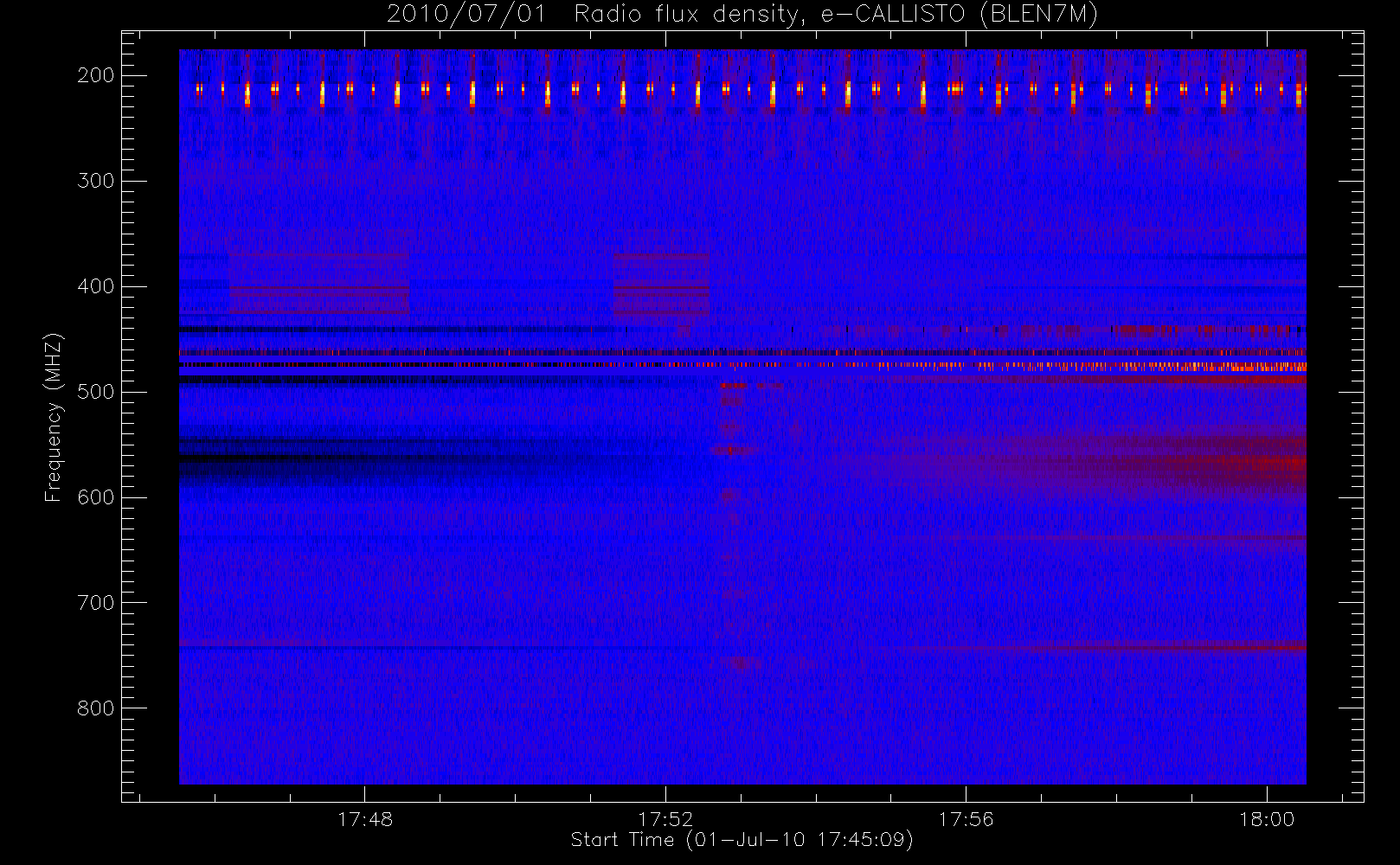Click the 17:48 time tick label

[x=365, y=819]
